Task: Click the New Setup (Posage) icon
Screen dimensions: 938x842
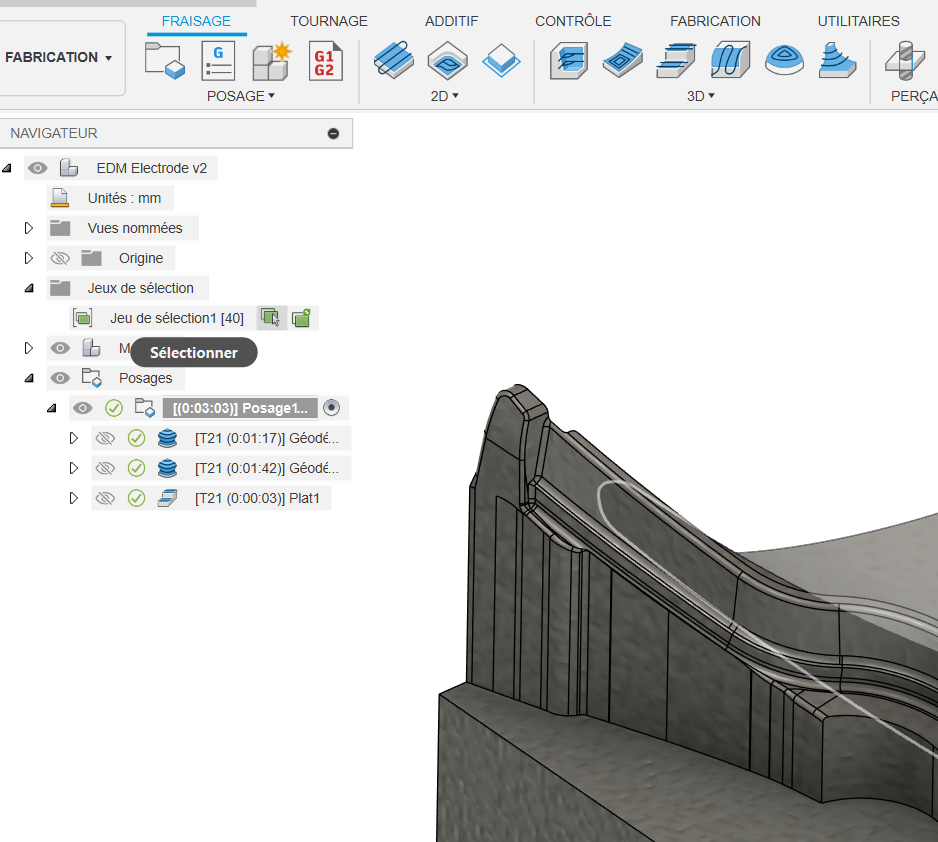Action: [x=165, y=61]
